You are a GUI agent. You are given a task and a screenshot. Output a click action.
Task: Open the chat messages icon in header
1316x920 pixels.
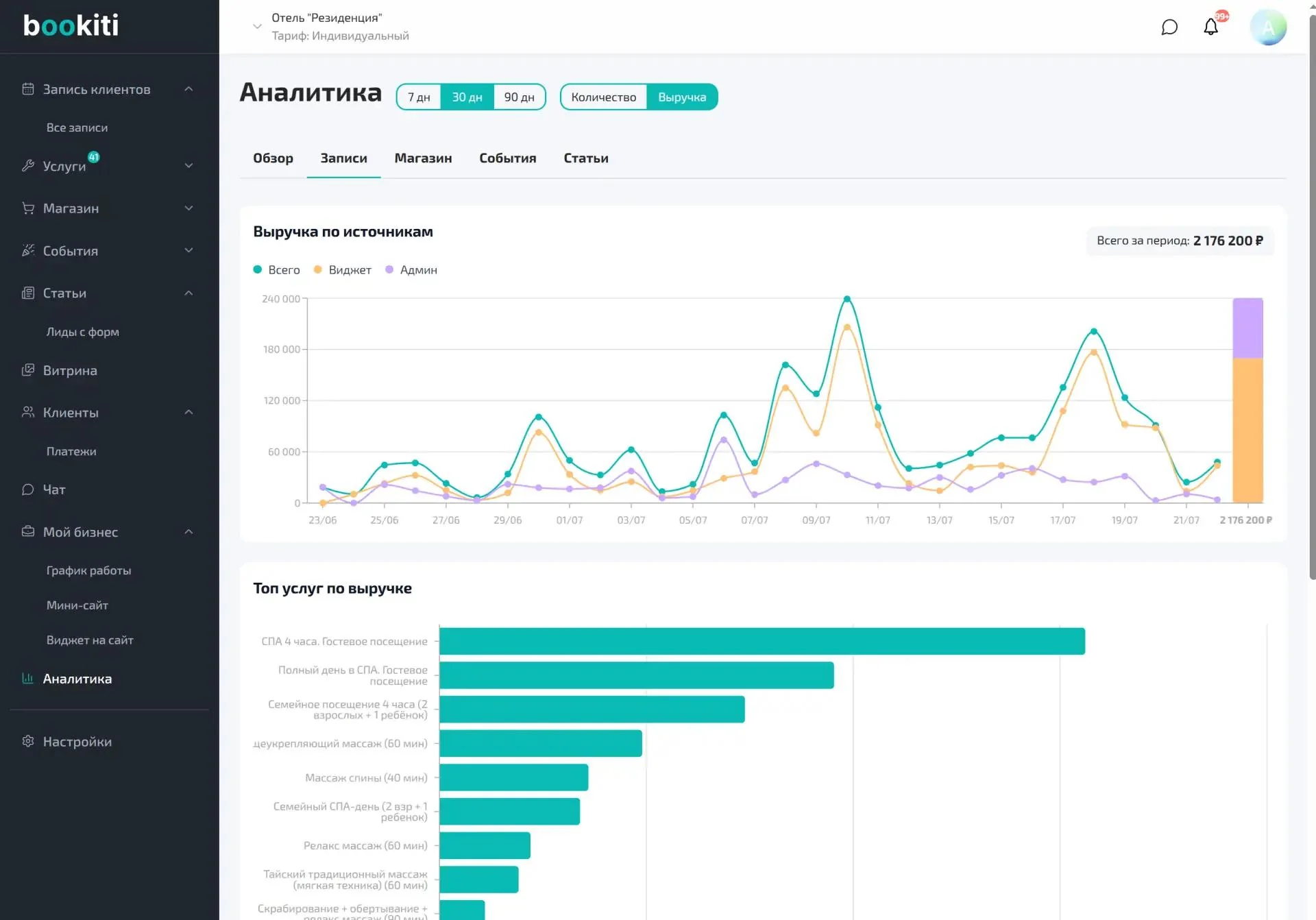coord(1169,27)
